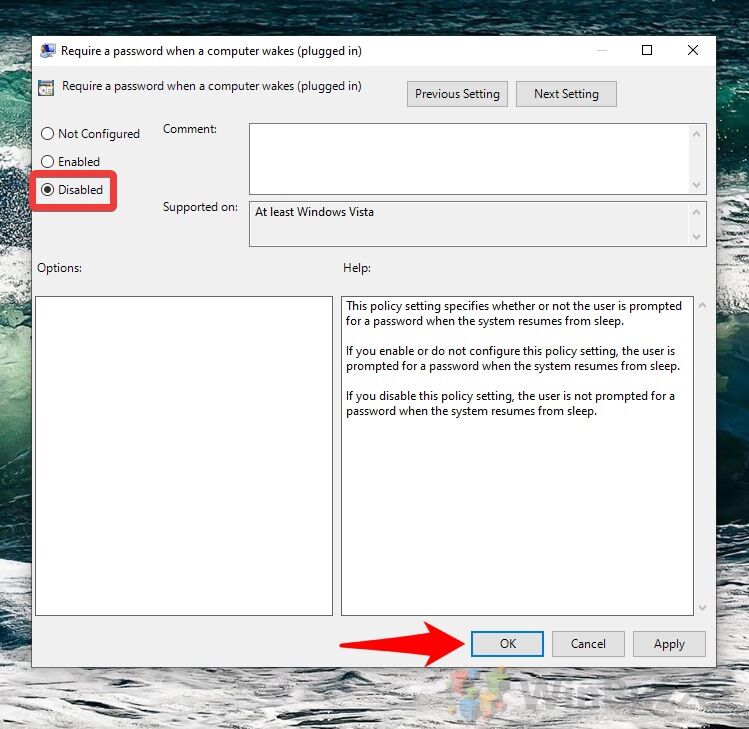The image size is (749, 729).
Task: Click the Help pane scroll up arrow
Action: pyautogui.click(x=702, y=305)
